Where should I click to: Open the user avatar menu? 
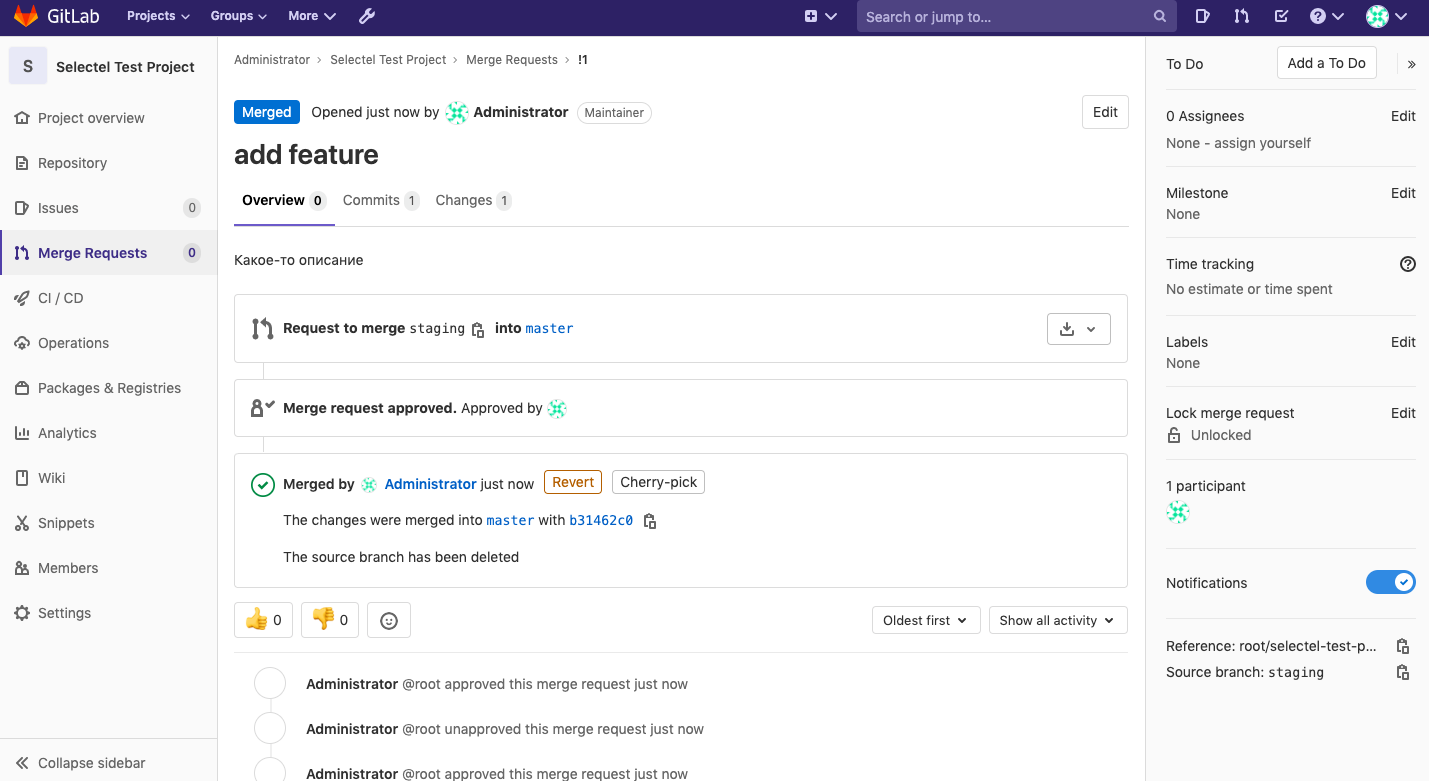point(1387,16)
